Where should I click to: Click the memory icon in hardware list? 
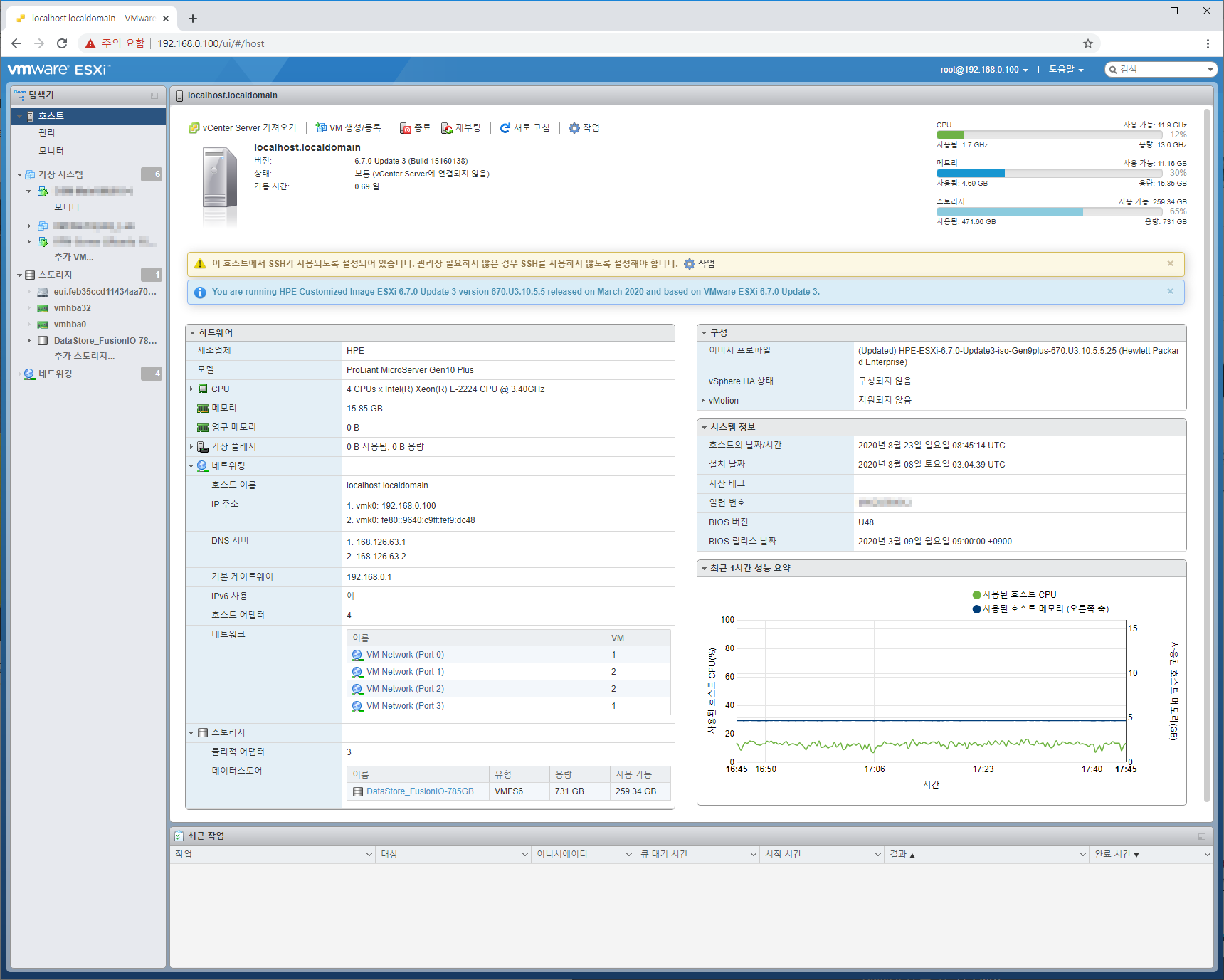pos(203,409)
